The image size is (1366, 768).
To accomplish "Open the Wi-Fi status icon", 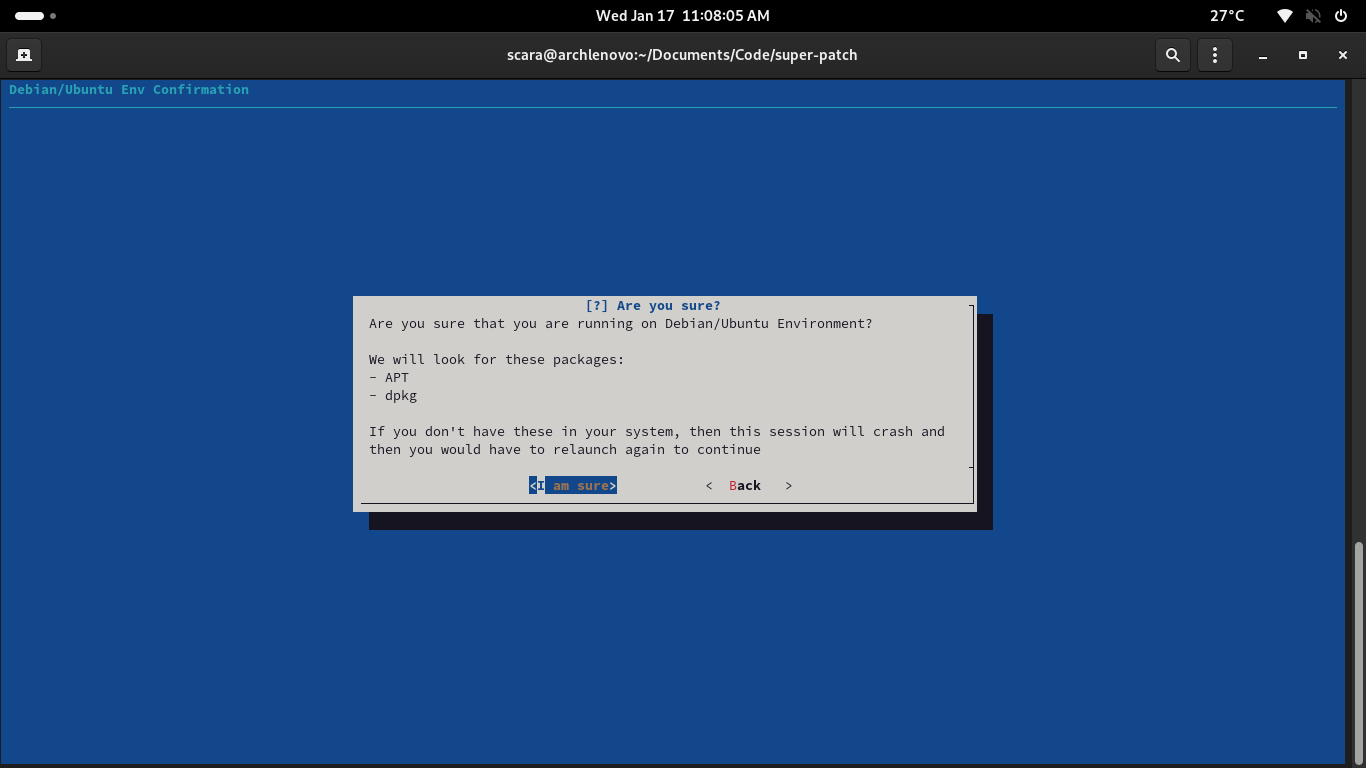I will (x=1285, y=16).
